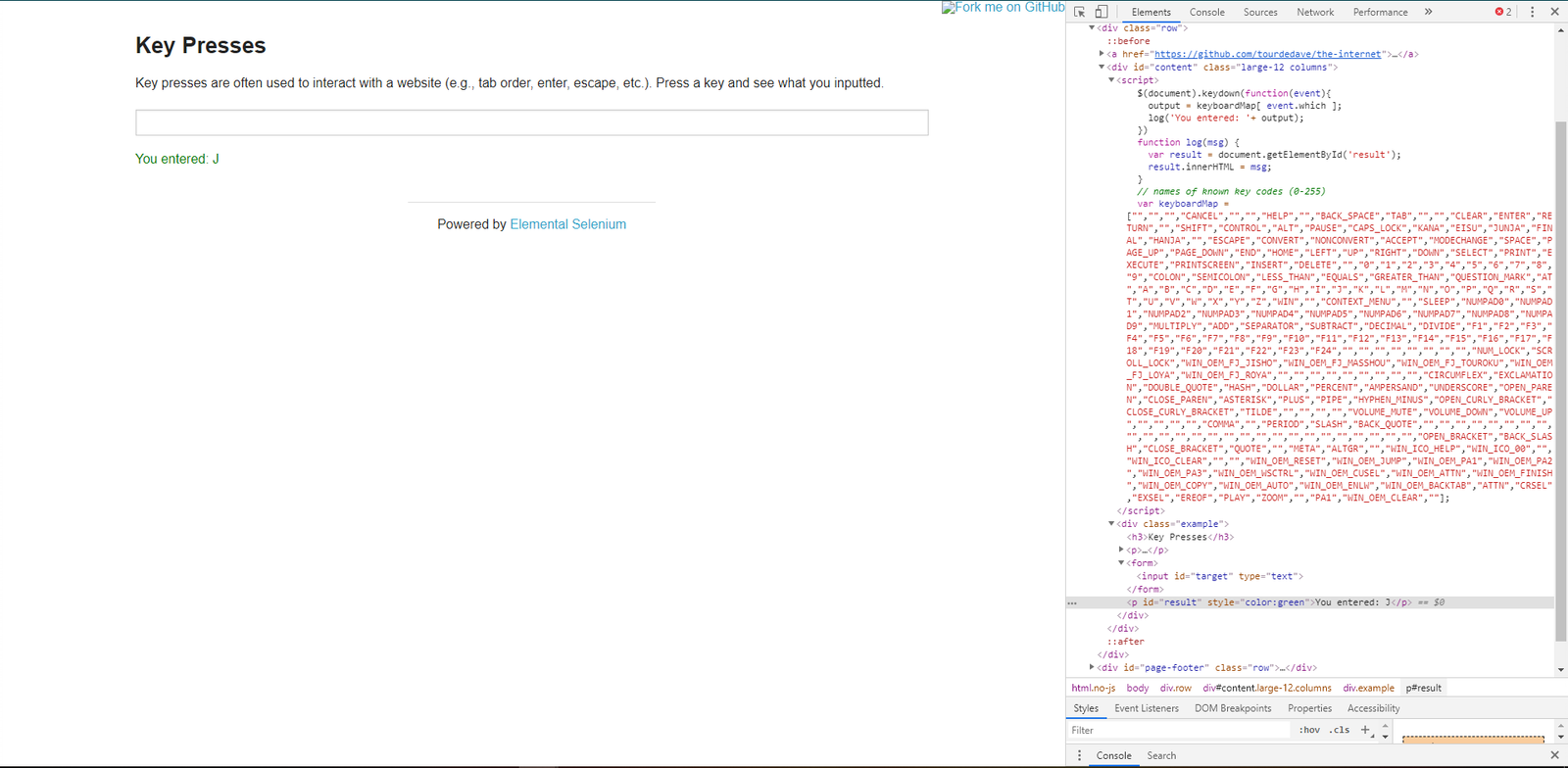Open the Event Listeners sub-tab
Image resolution: width=1568 pixels, height=768 pixels.
coord(1147,708)
